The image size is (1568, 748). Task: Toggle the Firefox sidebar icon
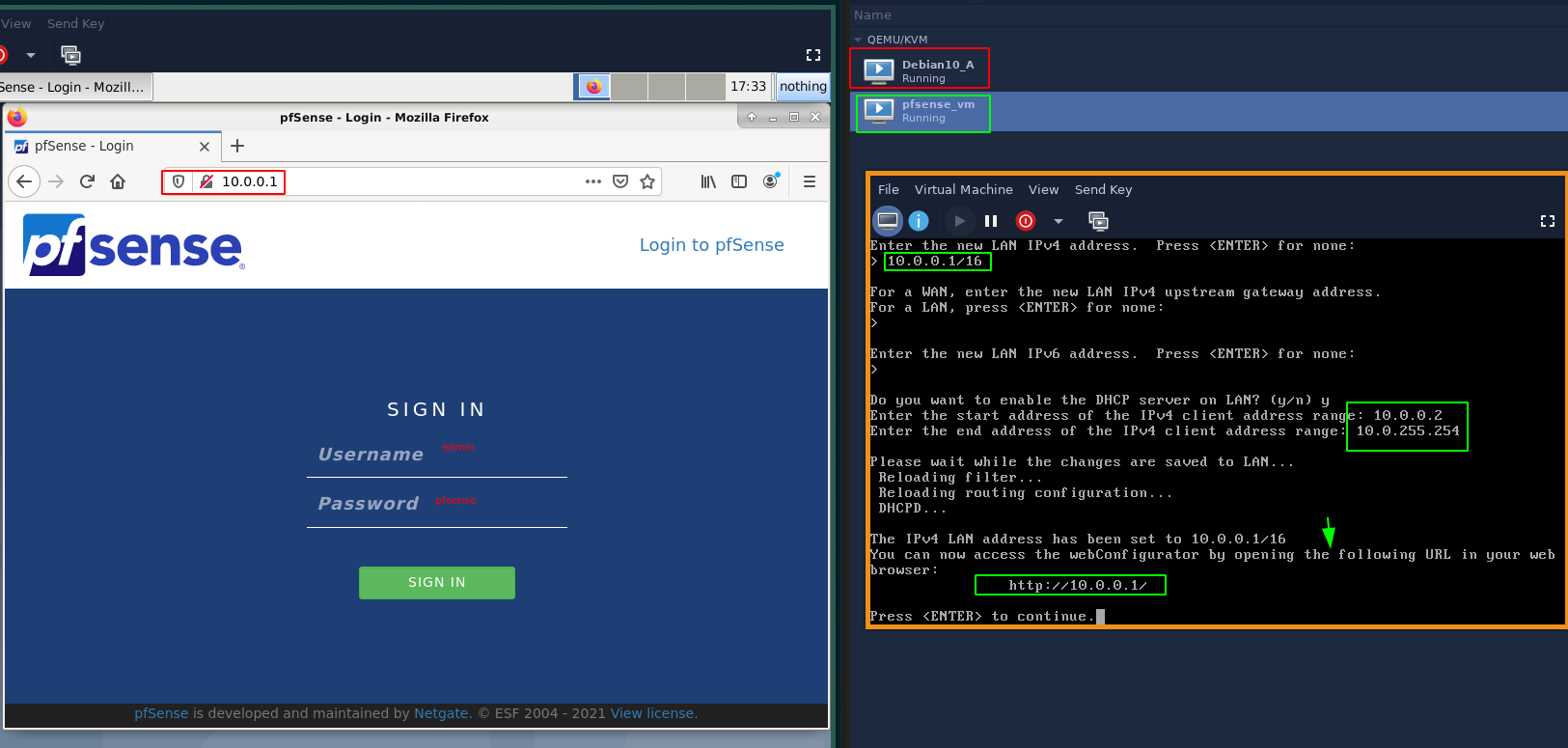(739, 181)
